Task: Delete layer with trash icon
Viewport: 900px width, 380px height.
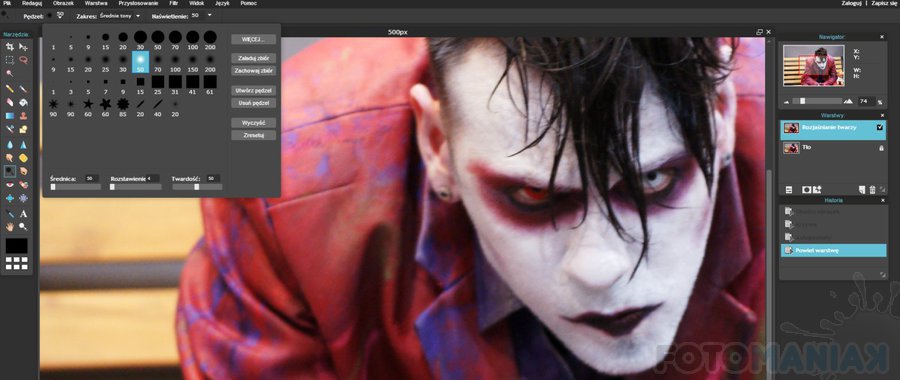Action: pyautogui.click(x=872, y=189)
